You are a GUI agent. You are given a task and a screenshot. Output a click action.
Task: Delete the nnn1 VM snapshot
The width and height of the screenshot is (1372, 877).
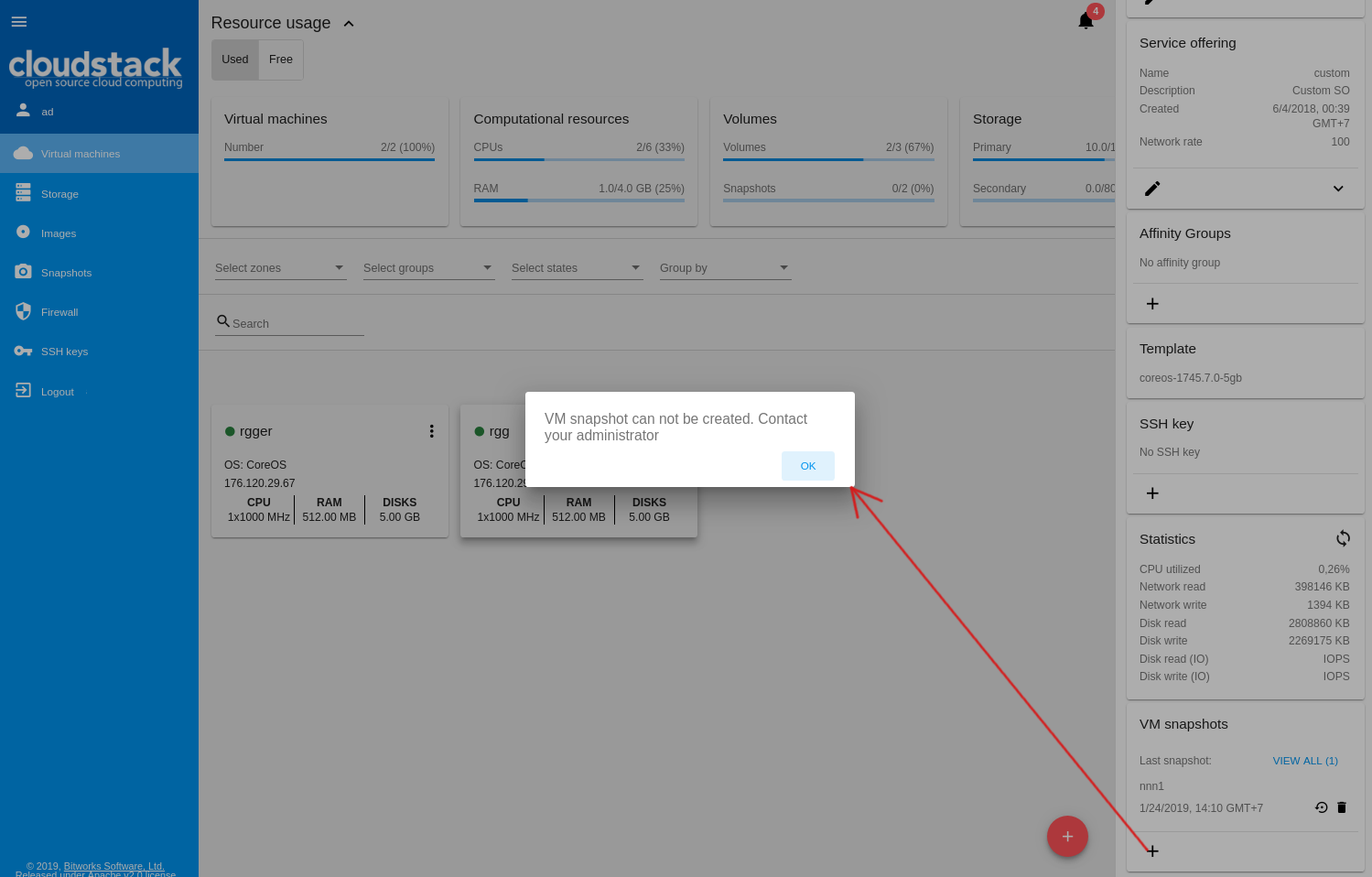(1342, 807)
